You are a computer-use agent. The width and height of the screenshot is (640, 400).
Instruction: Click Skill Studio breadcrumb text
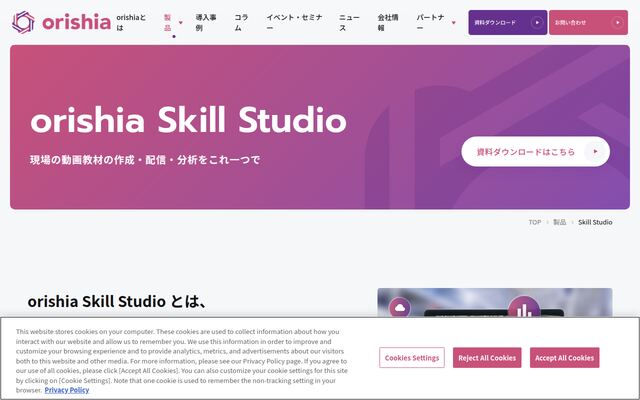tap(595, 222)
